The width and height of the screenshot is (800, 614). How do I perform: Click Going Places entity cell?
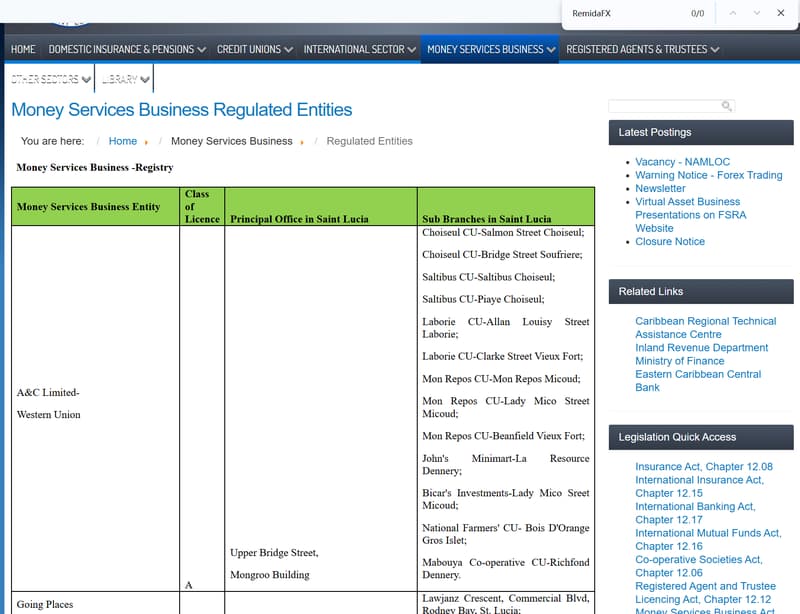[x=45, y=604]
